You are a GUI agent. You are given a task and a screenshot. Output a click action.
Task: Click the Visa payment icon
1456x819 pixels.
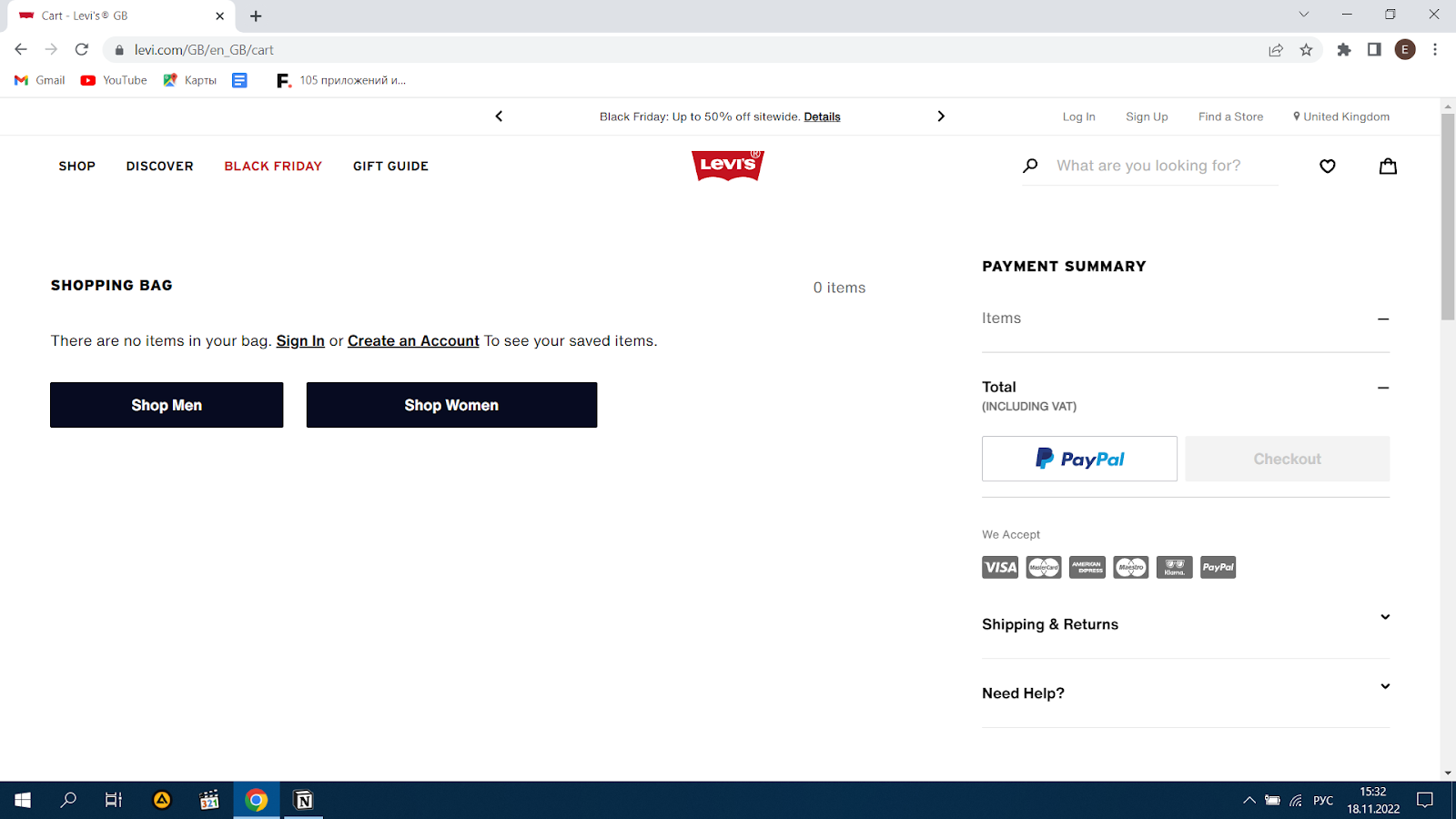coord(1000,567)
